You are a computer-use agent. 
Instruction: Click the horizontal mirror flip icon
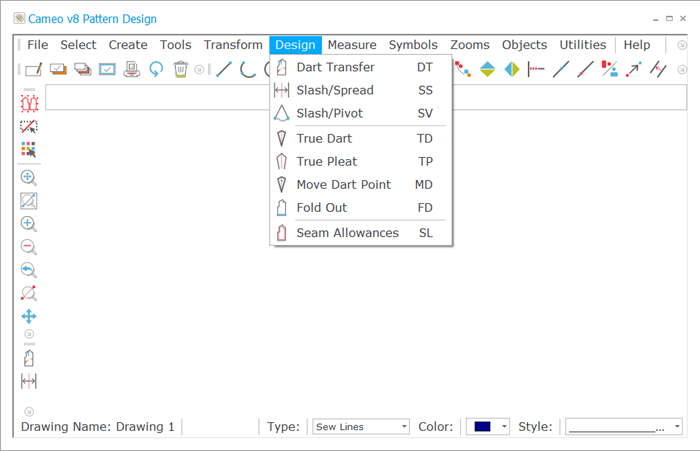512,69
